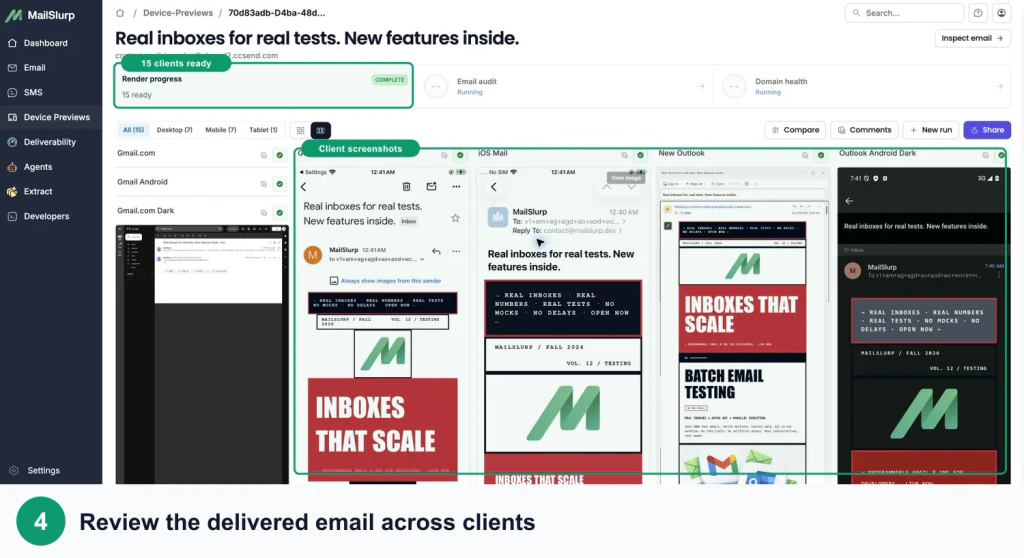Image resolution: width=1024 pixels, height=558 pixels.
Task: Open comments for Gmail.com row
Action: 264,156
